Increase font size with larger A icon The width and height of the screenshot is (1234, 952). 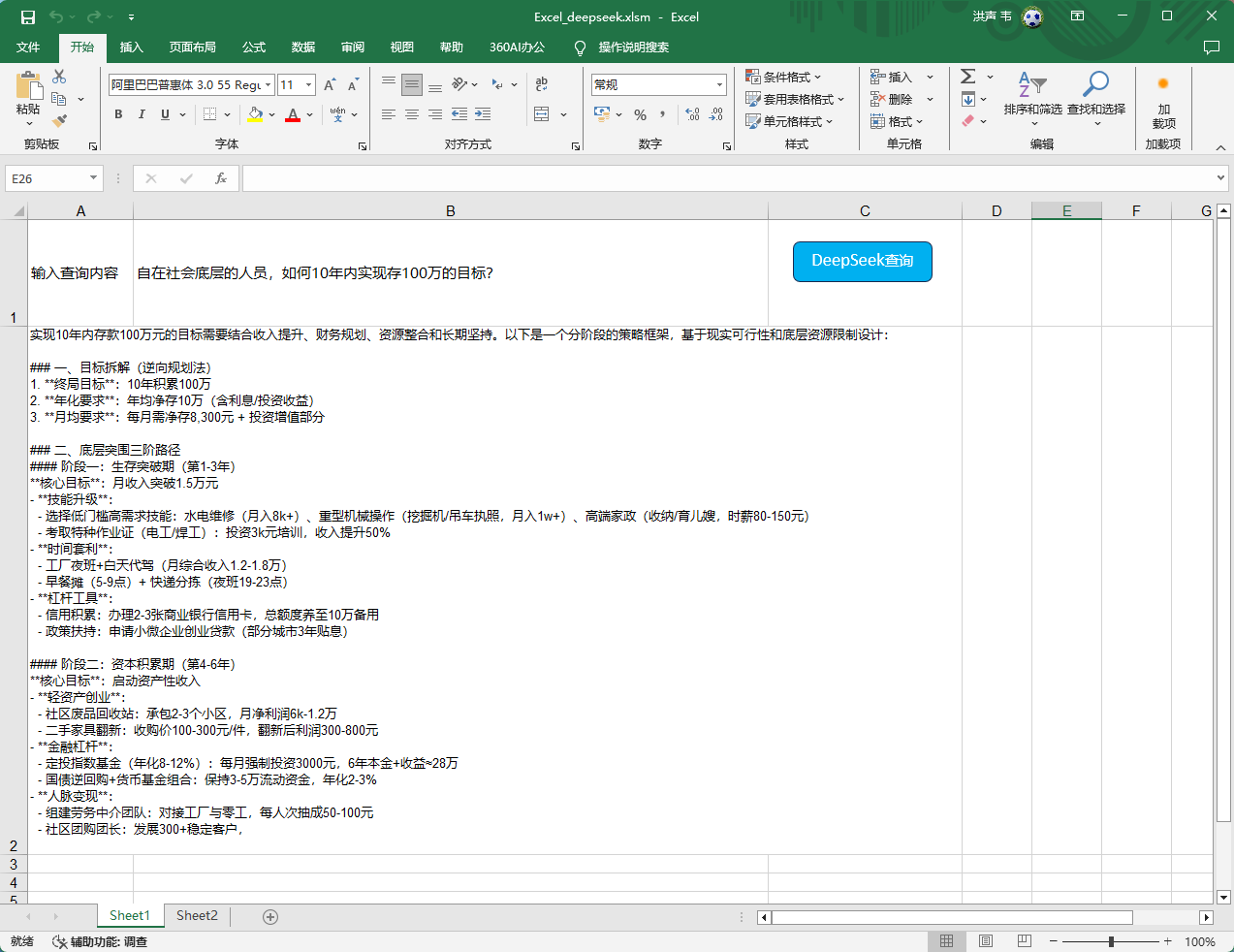pyautogui.click(x=330, y=85)
